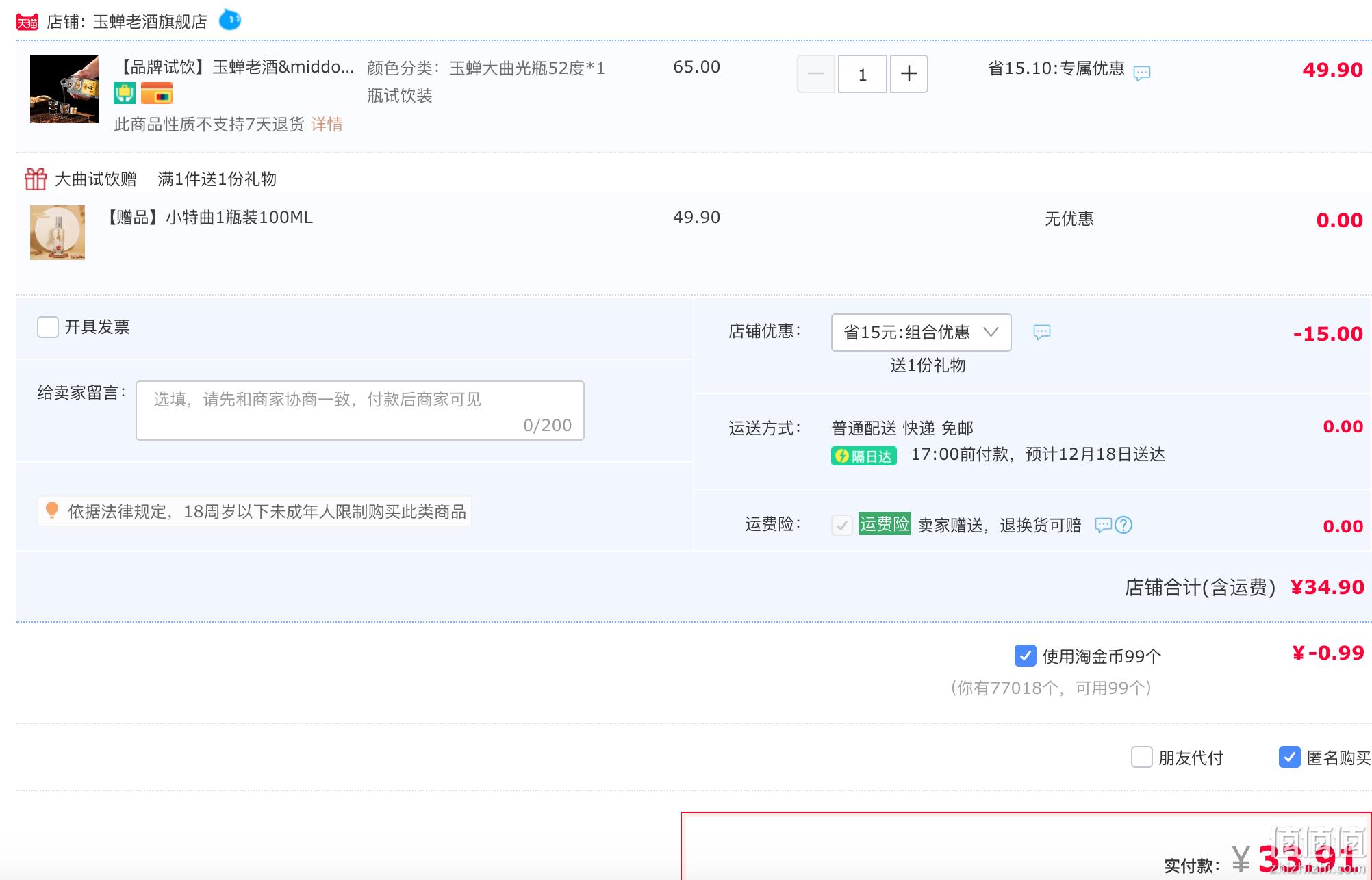Click the comment icon beside store discount dropdown
1372x880 pixels.
(x=1042, y=333)
